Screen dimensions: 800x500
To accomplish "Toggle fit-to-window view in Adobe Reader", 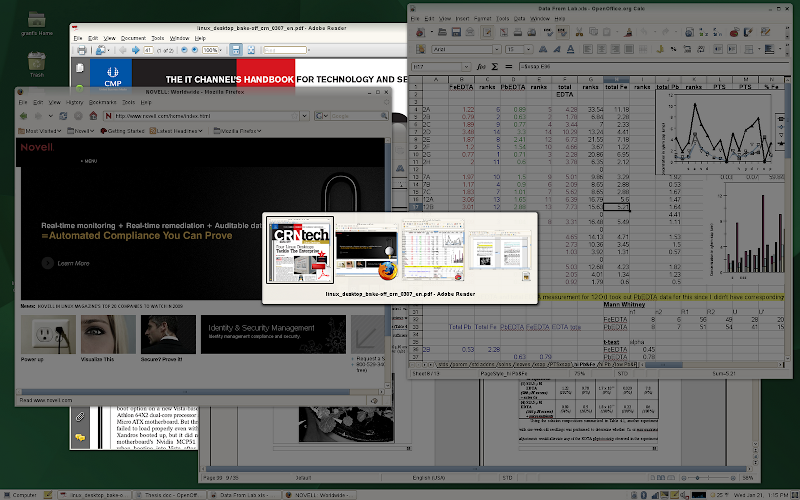I will click(251, 50).
